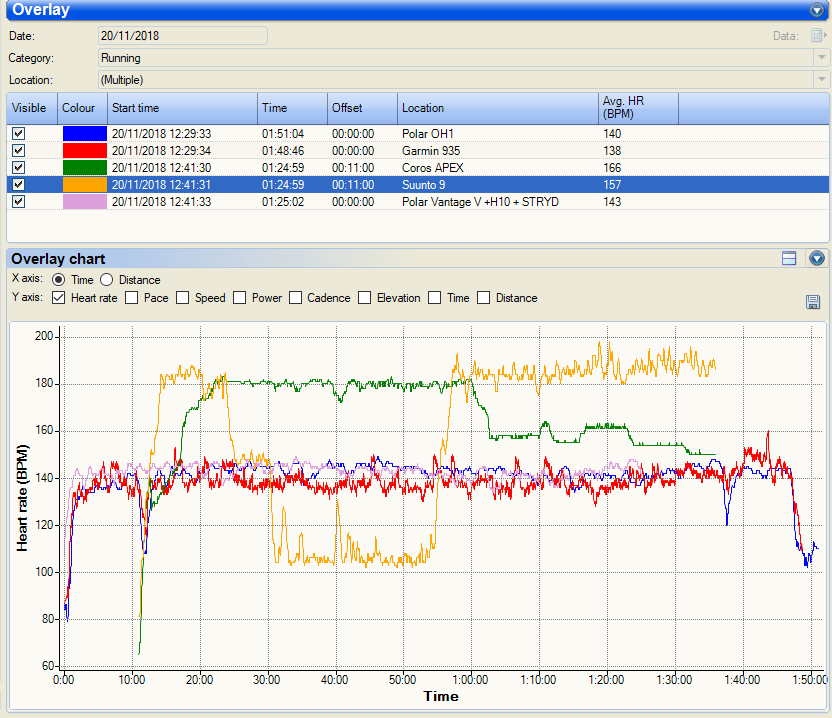Image resolution: width=832 pixels, height=718 pixels.
Task: Open the Location dropdown
Action: click(821, 80)
